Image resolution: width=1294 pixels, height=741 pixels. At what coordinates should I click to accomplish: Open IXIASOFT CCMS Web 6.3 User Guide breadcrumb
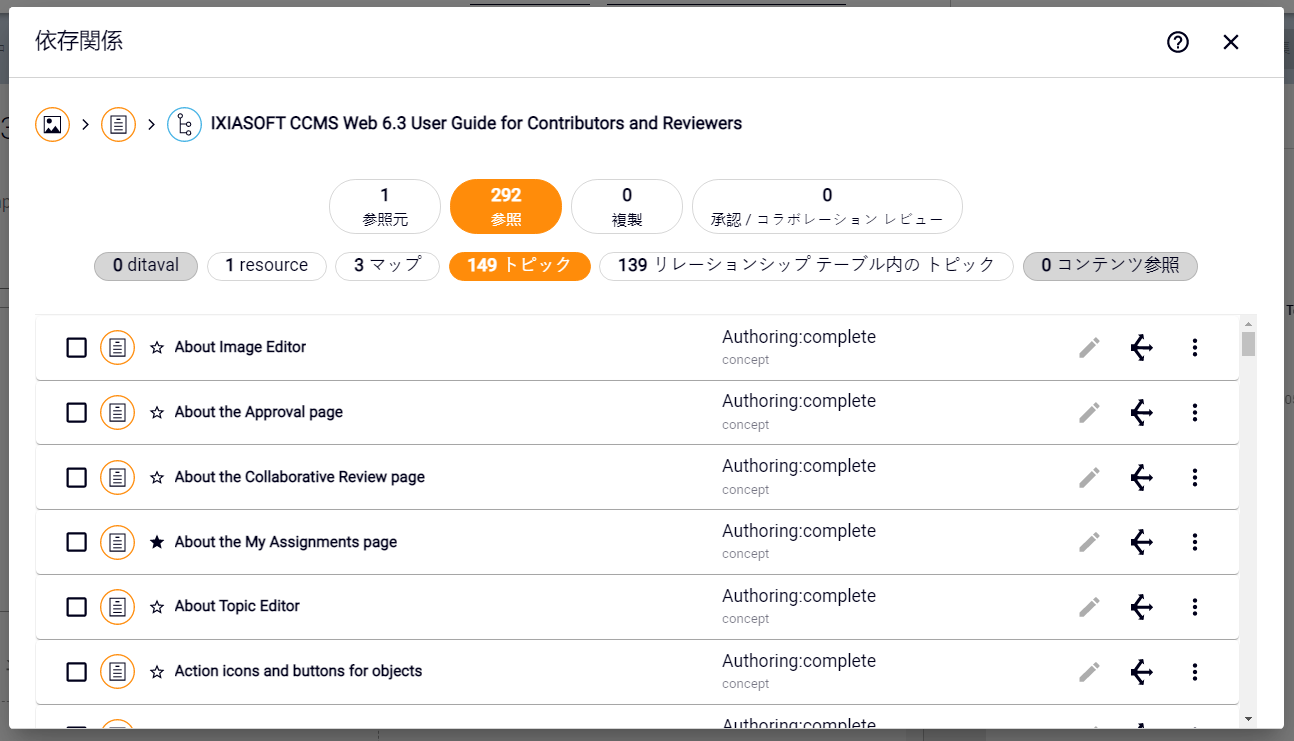(476, 124)
